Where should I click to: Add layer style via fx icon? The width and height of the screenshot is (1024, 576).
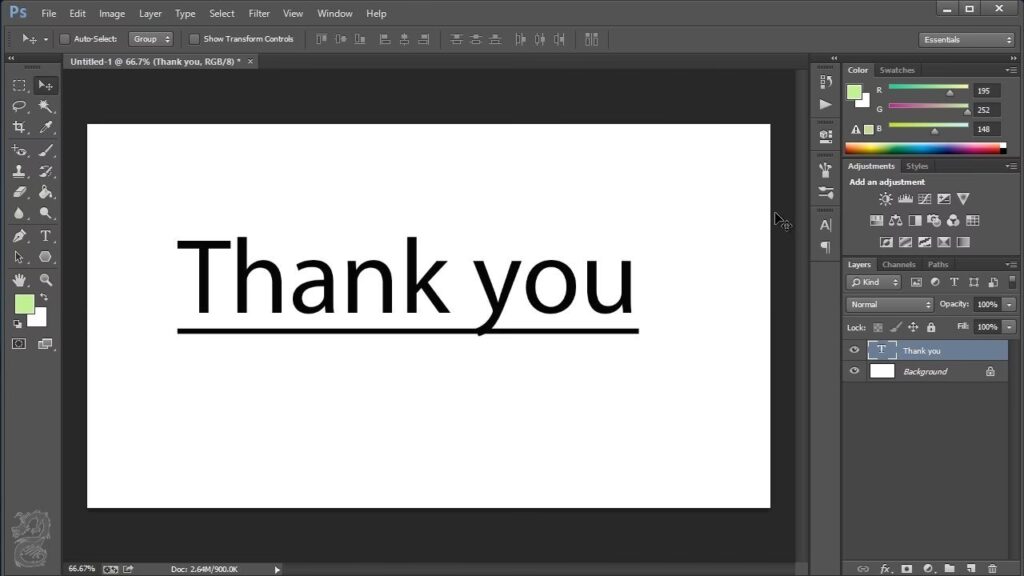[x=885, y=568]
